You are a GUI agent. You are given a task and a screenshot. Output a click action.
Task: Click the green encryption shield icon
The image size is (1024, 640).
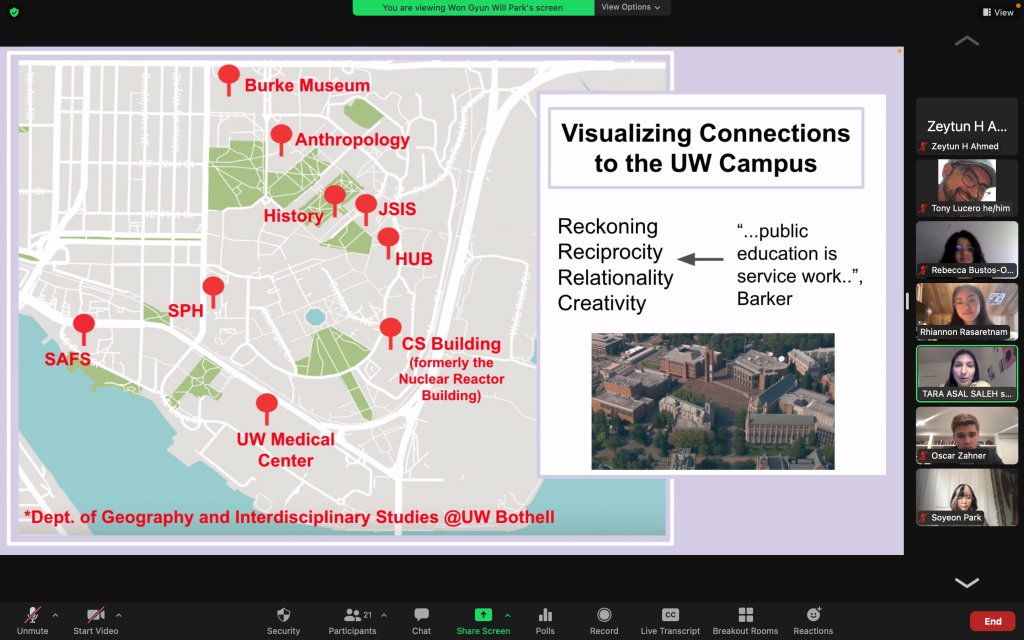[14, 12]
